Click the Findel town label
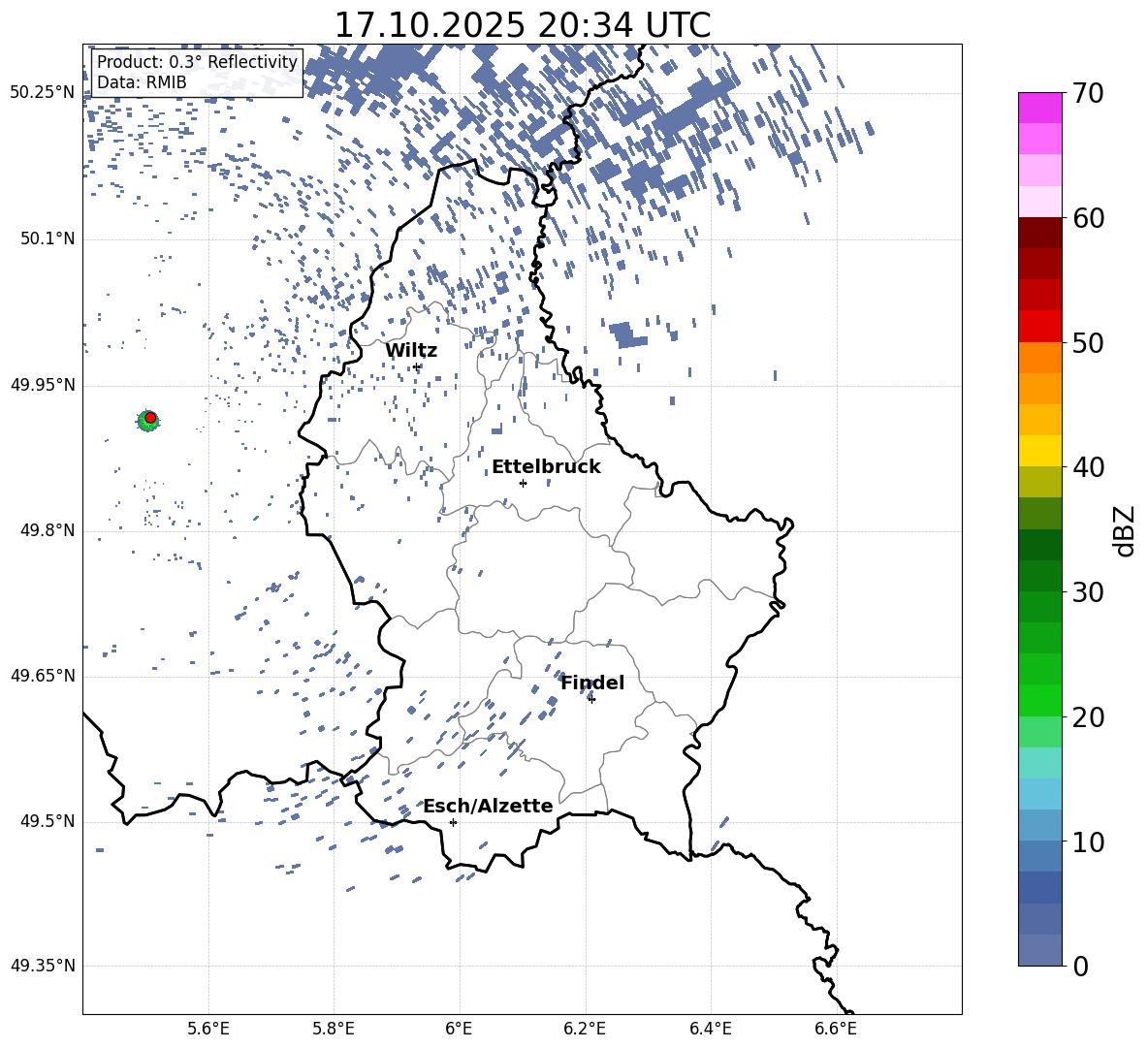Image resolution: width=1148 pixels, height=1048 pixels. click(592, 683)
